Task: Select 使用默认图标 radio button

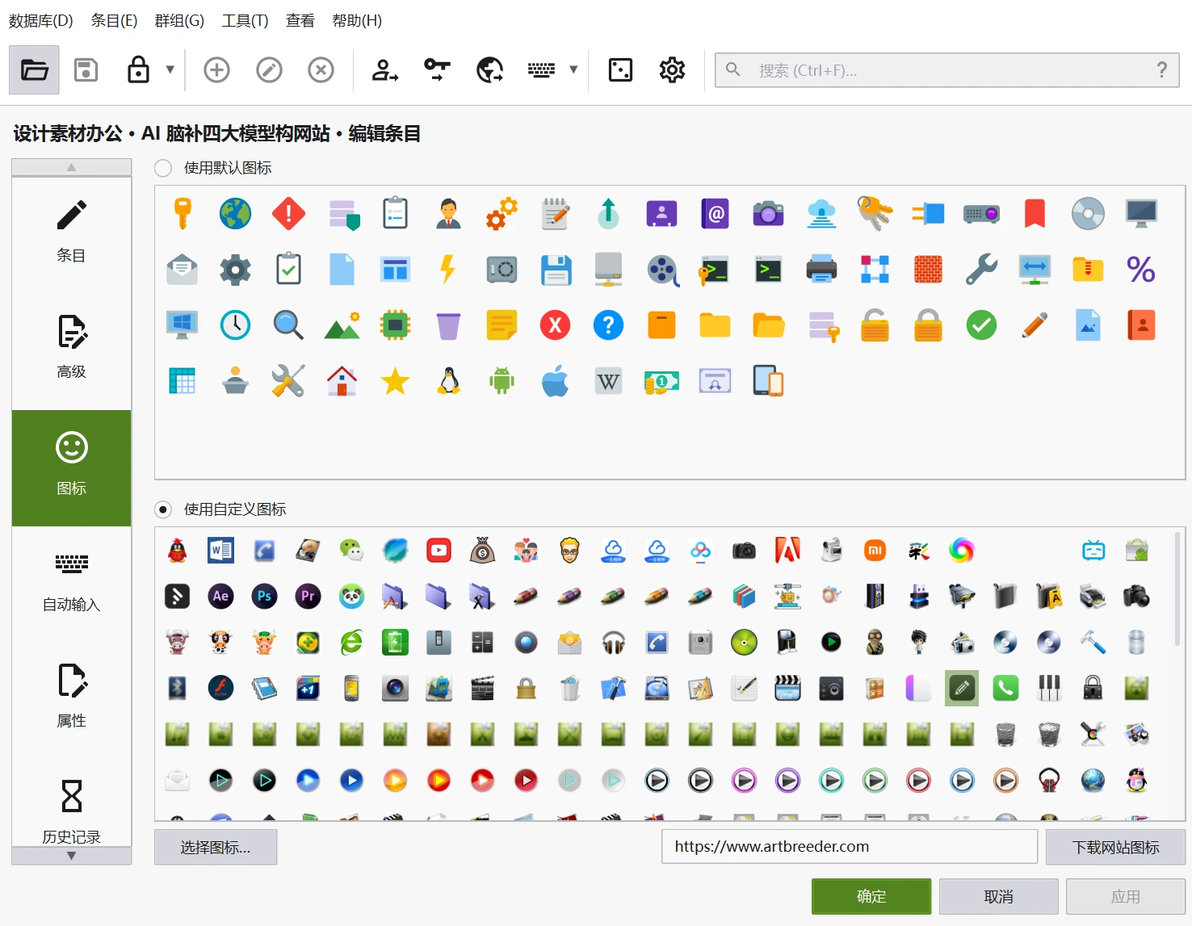Action: (x=163, y=168)
